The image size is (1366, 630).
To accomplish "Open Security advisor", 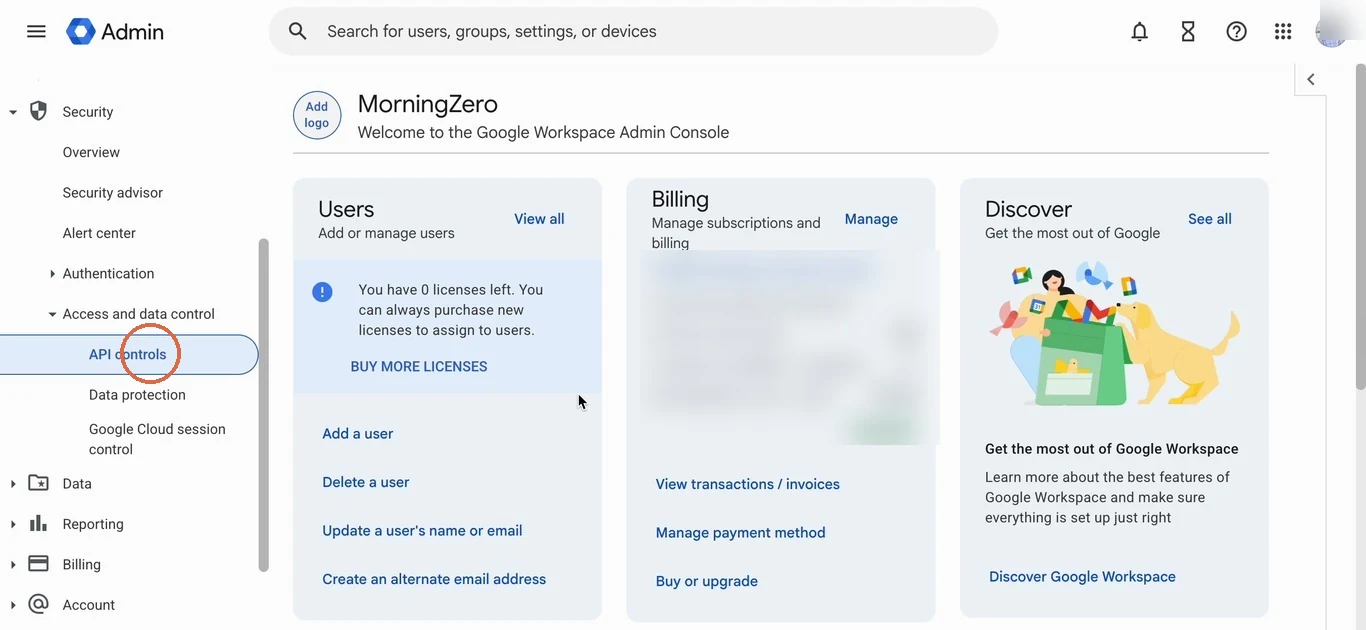I will [x=112, y=192].
